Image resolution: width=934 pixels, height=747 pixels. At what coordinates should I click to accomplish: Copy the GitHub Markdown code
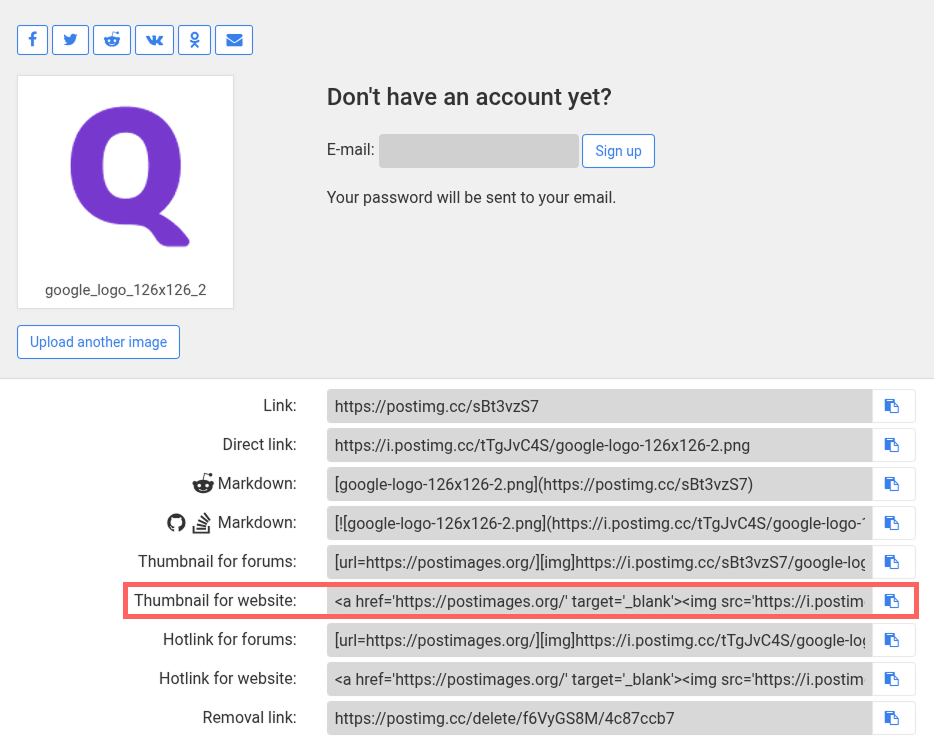point(893,523)
